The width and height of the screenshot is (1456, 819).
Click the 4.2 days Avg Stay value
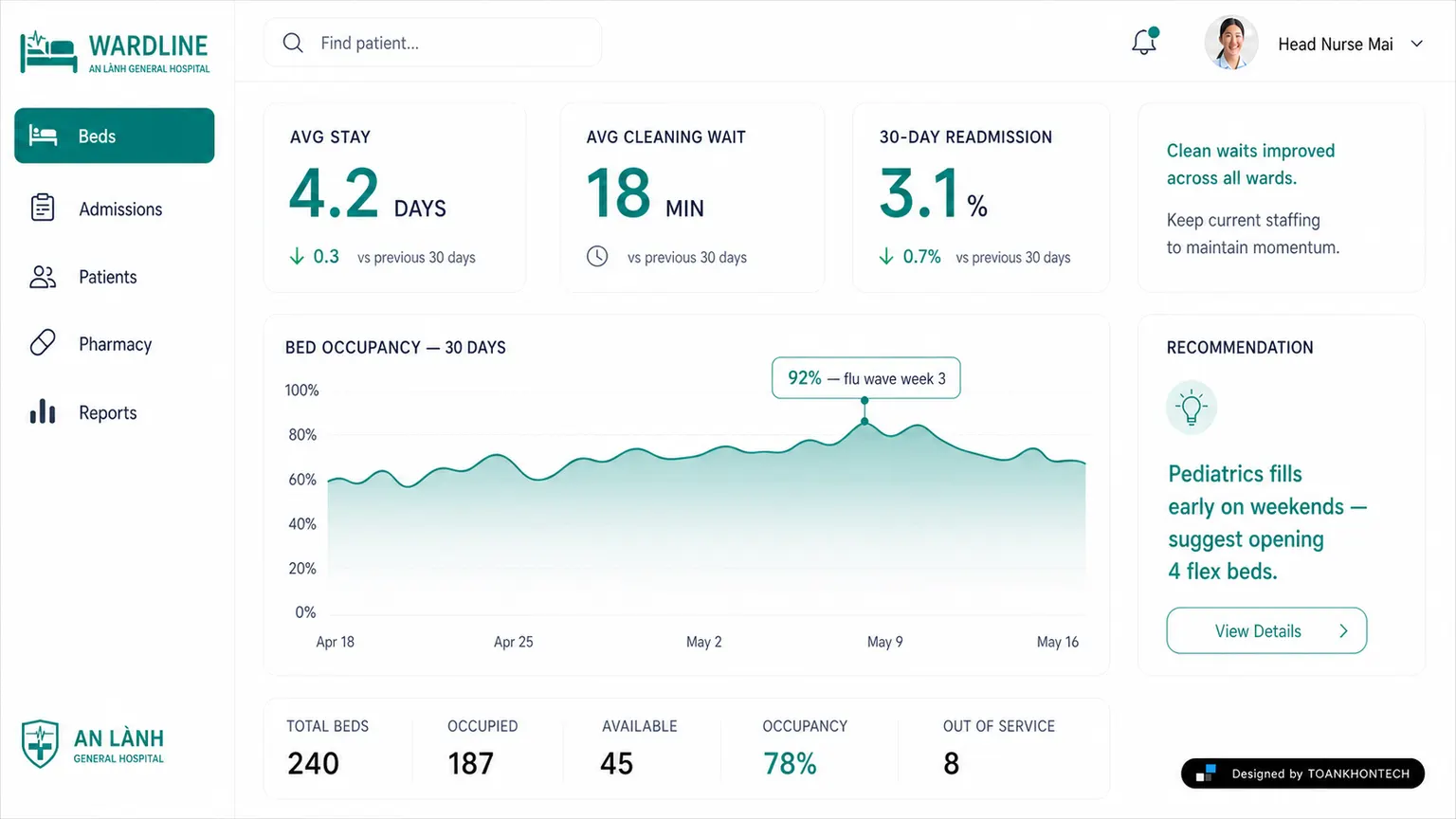pyautogui.click(x=367, y=194)
